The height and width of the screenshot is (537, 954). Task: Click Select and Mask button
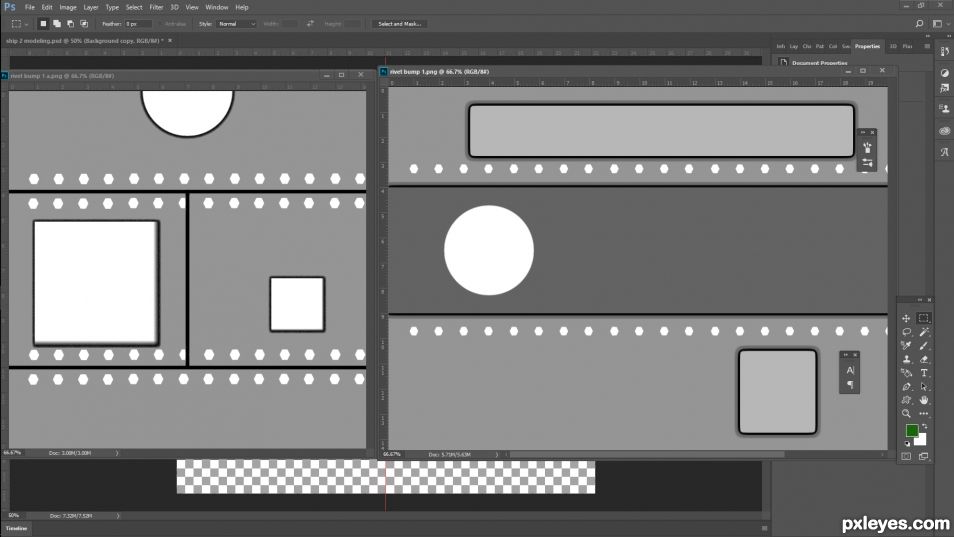coord(399,24)
